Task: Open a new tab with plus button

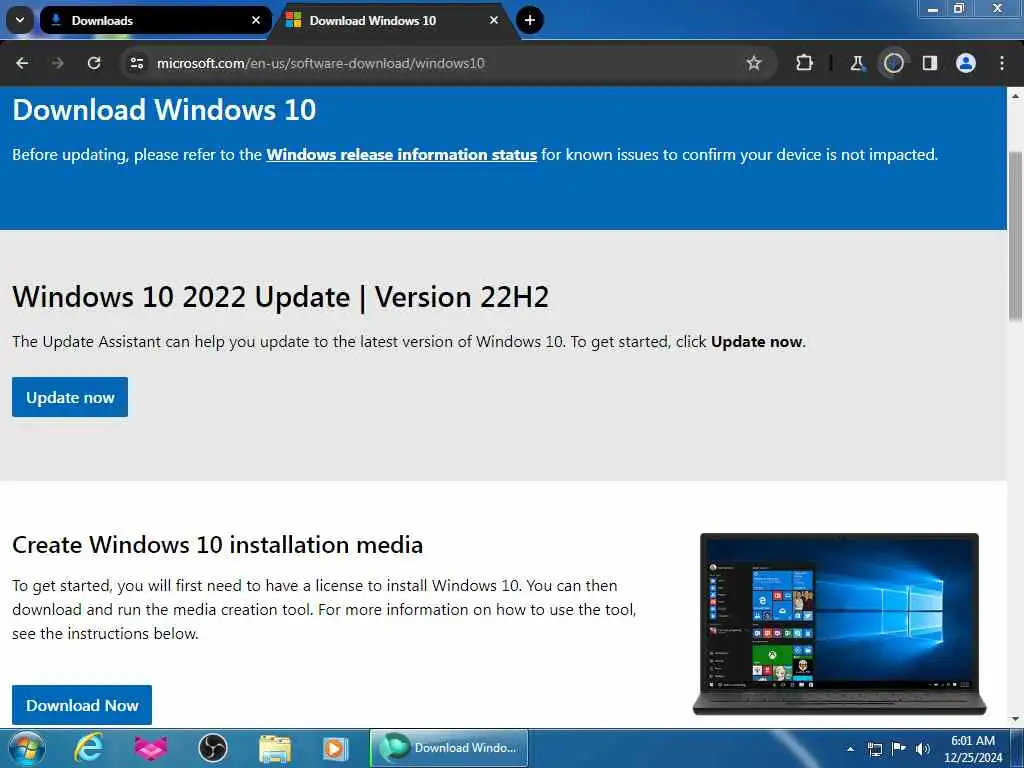Action: tap(530, 20)
